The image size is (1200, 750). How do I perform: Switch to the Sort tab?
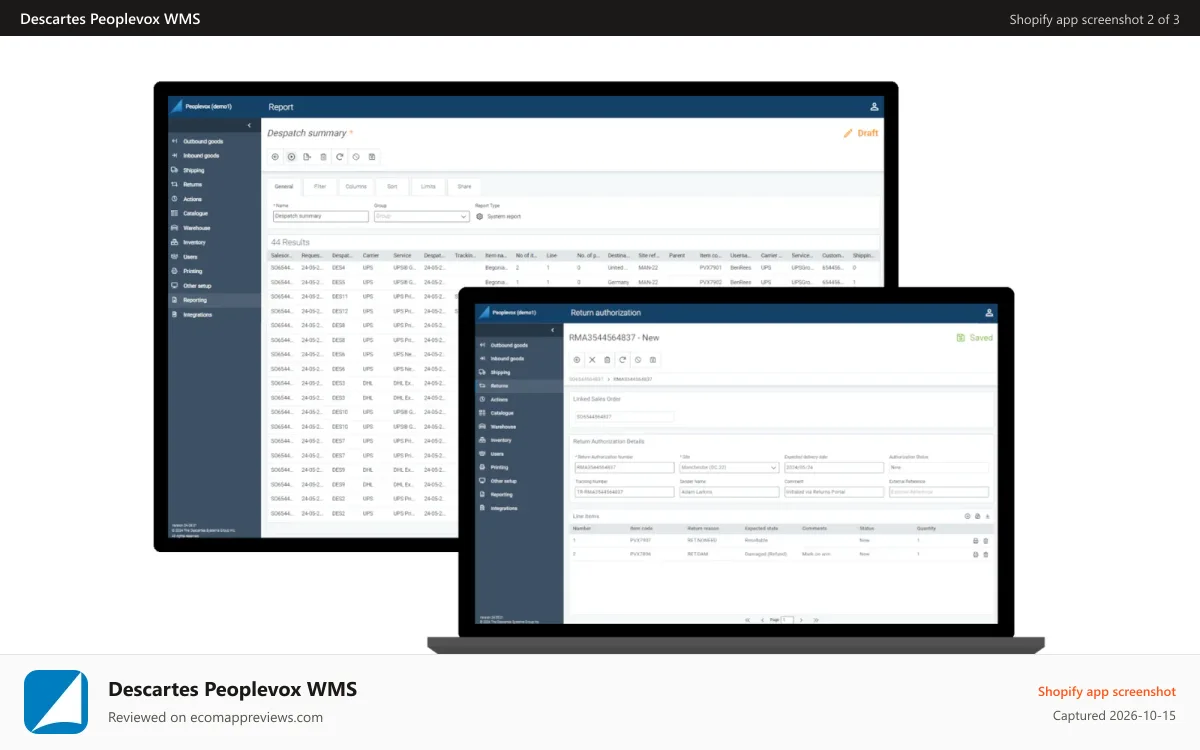pyautogui.click(x=392, y=186)
